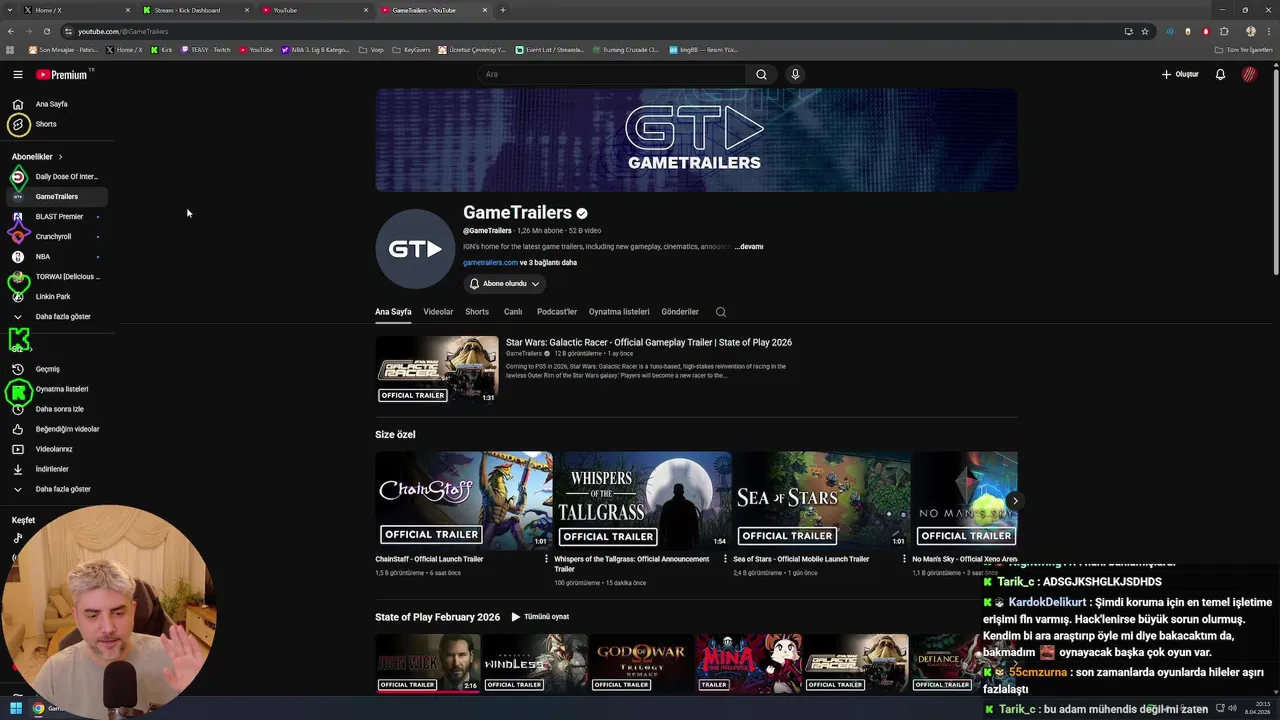The image size is (1280, 720).
Task: Open a new browser tab
Action: (x=502, y=10)
